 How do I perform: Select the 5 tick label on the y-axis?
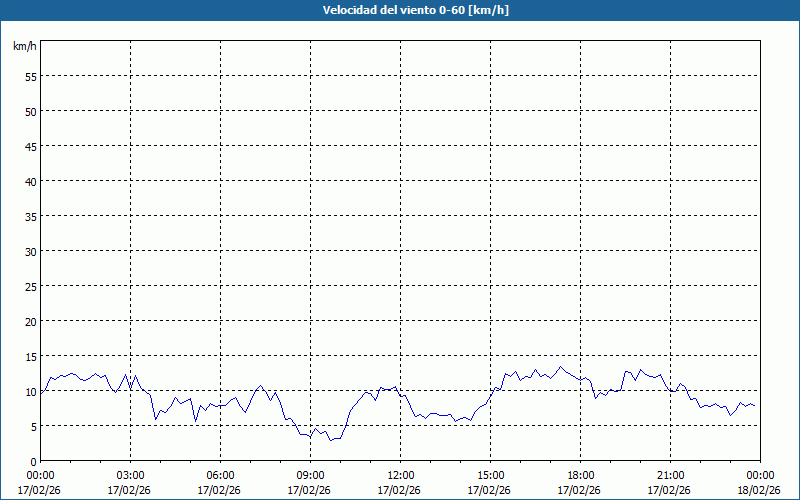(x=34, y=426)
